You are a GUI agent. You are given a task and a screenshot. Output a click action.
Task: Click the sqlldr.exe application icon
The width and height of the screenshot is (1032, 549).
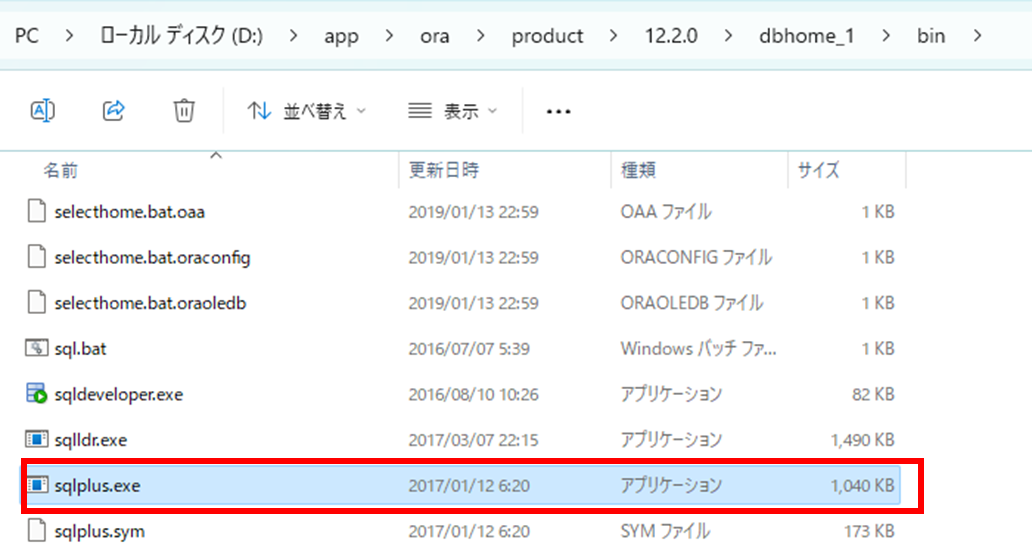pyautogui.click(x=37, y=439)
